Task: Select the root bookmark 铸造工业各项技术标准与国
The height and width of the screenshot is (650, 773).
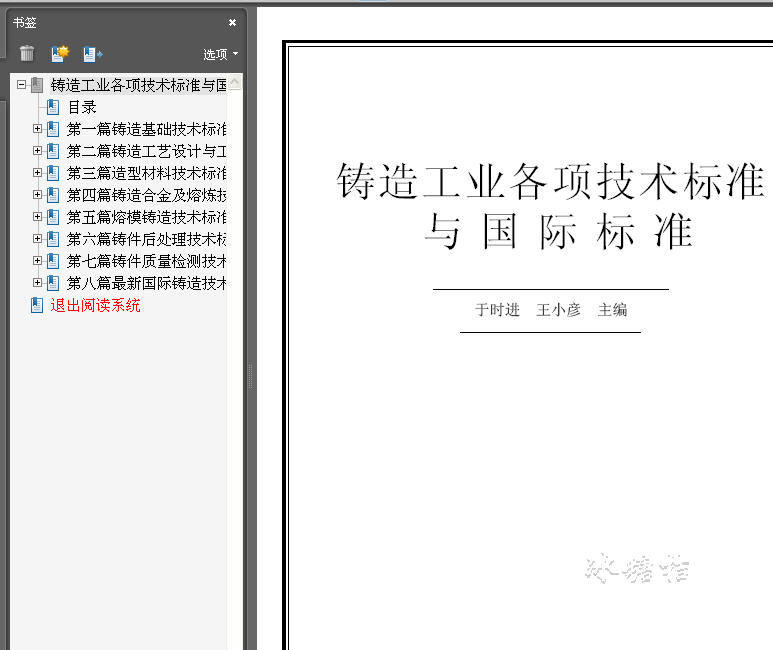Action: [138, 85]
